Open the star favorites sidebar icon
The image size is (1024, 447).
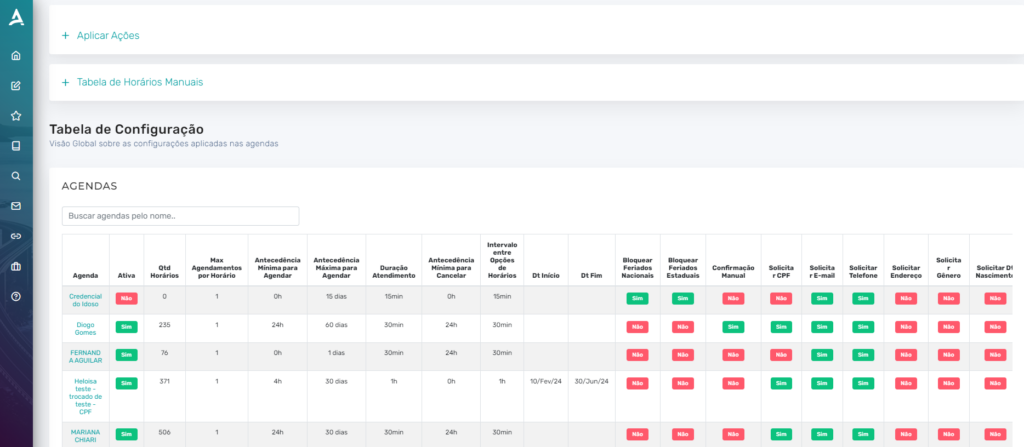point(16,116)
